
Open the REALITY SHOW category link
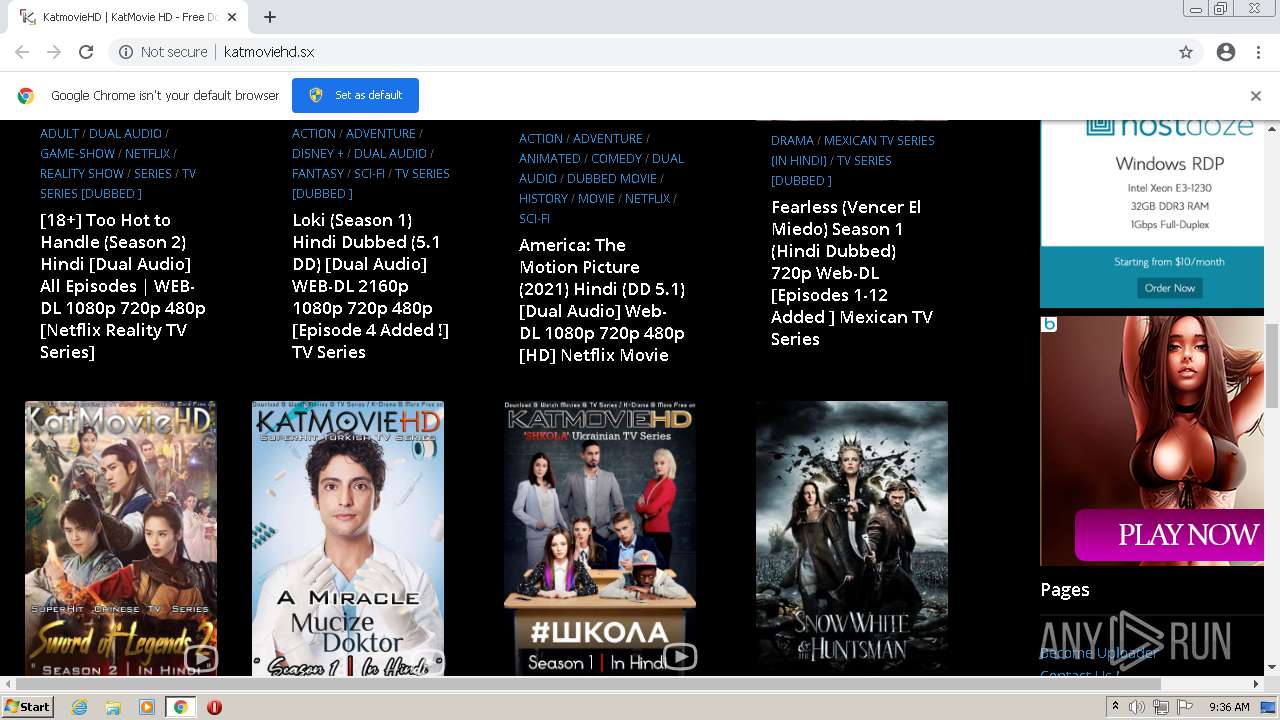pos(82,173)
